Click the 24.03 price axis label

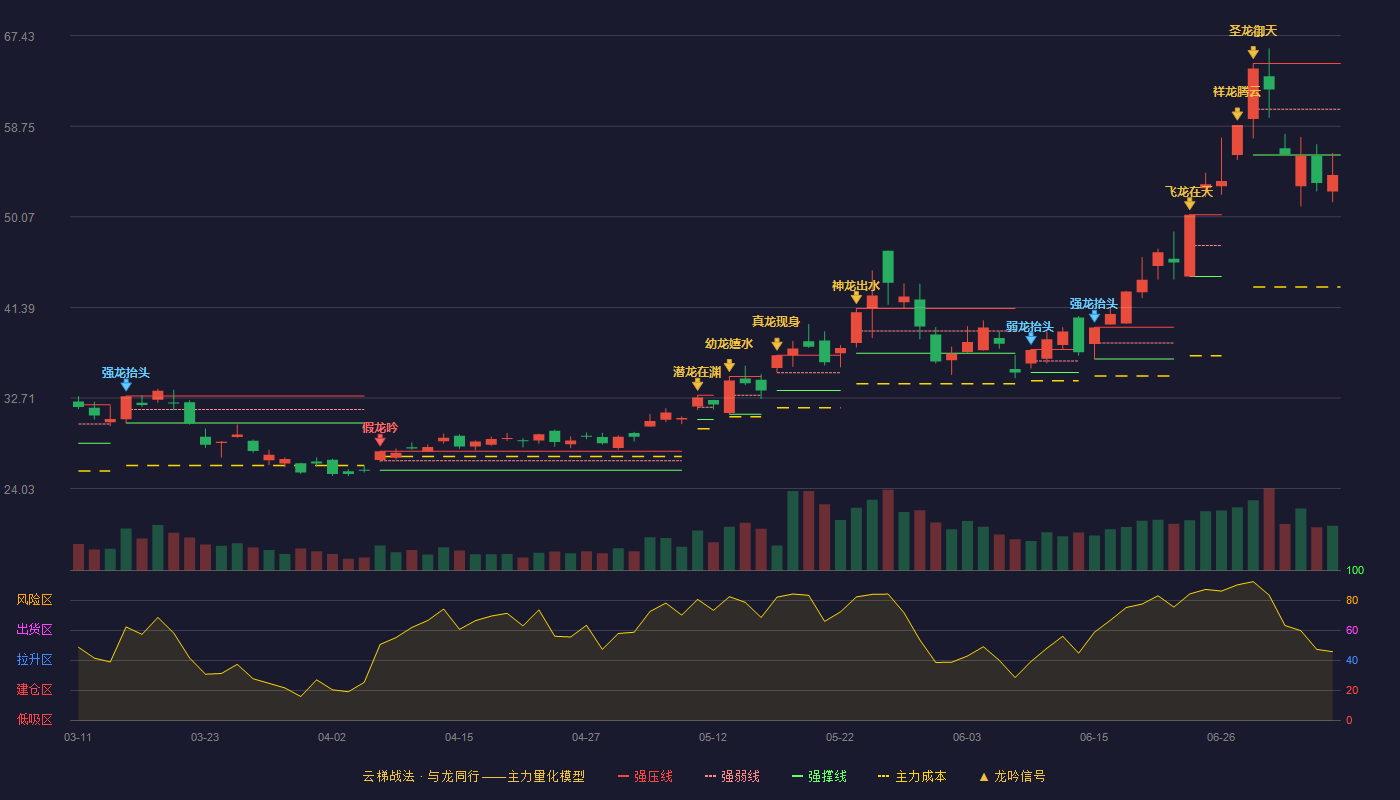19,490
